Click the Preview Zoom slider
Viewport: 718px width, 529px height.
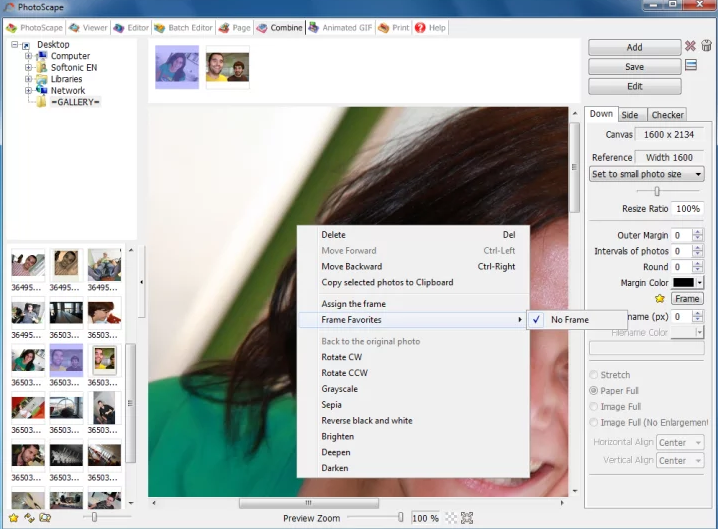tap(400, 517)
